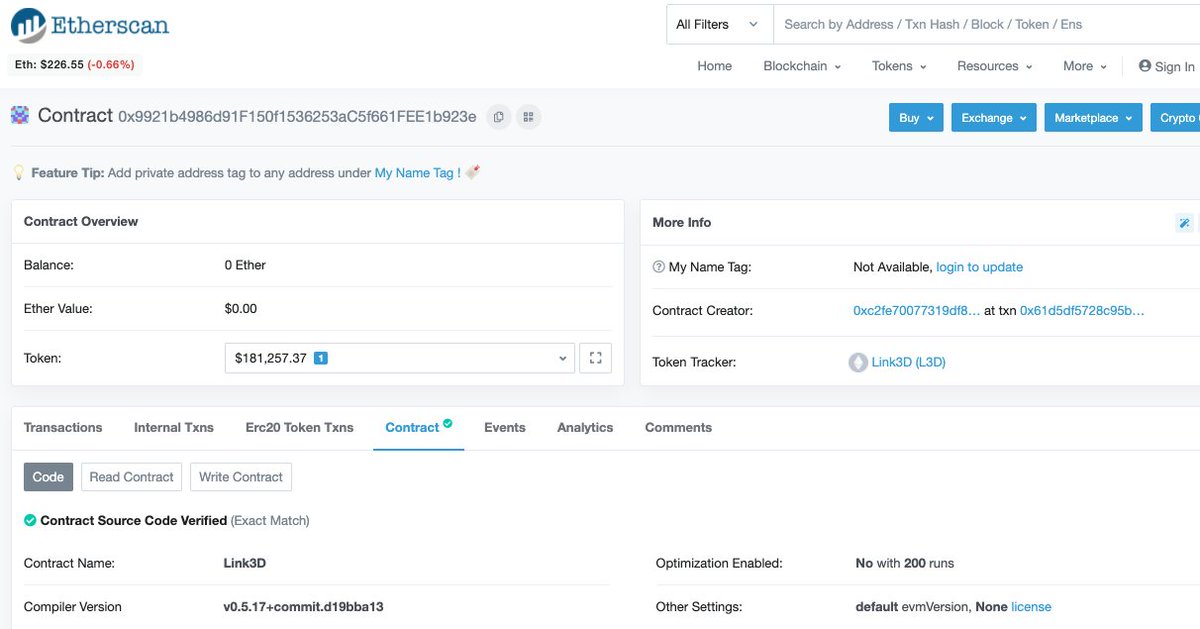Select the Contract tab
This screenshot has height=629, width=1200.
coord(419,427)
